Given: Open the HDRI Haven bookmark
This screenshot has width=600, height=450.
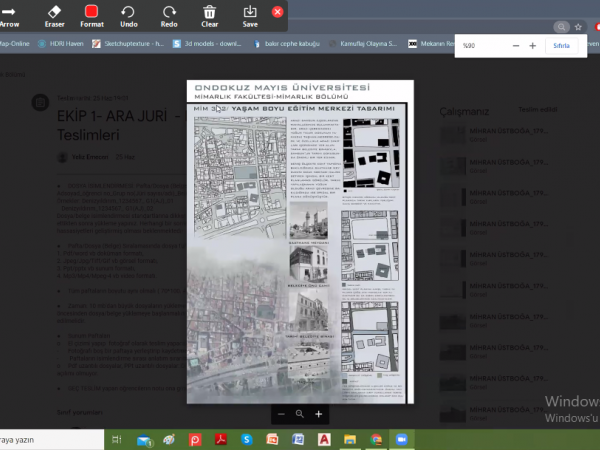Looking at the screenshot, I should tap(61, 44).
